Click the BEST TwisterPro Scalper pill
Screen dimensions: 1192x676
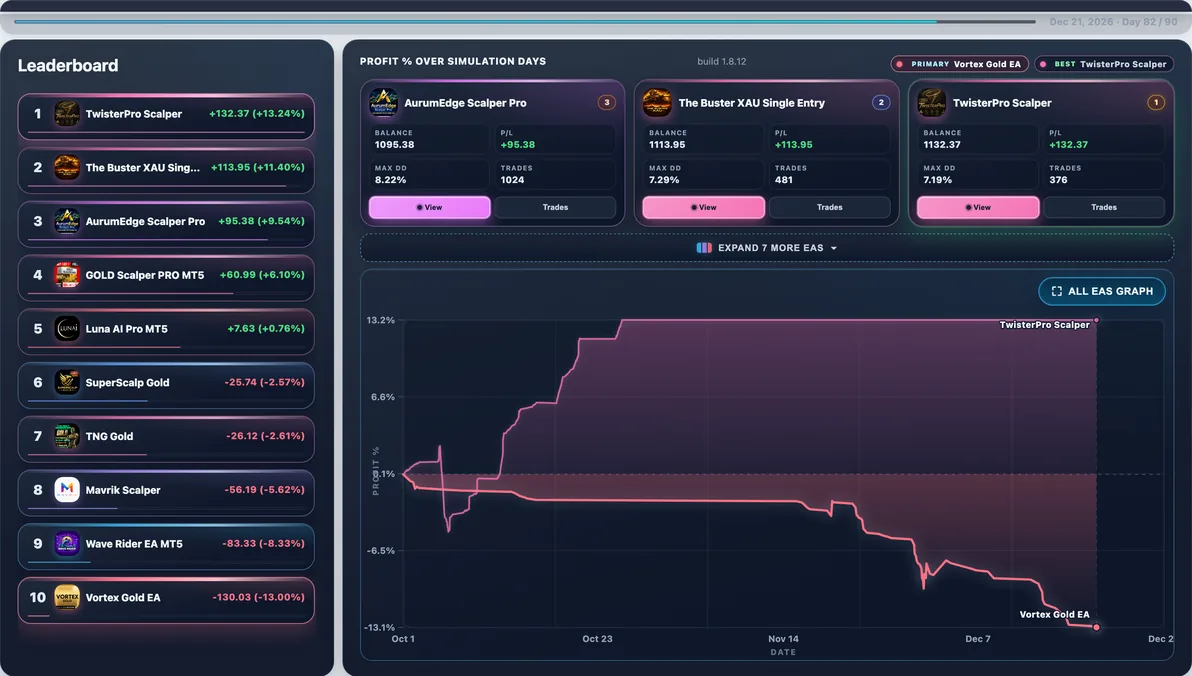1104,64
